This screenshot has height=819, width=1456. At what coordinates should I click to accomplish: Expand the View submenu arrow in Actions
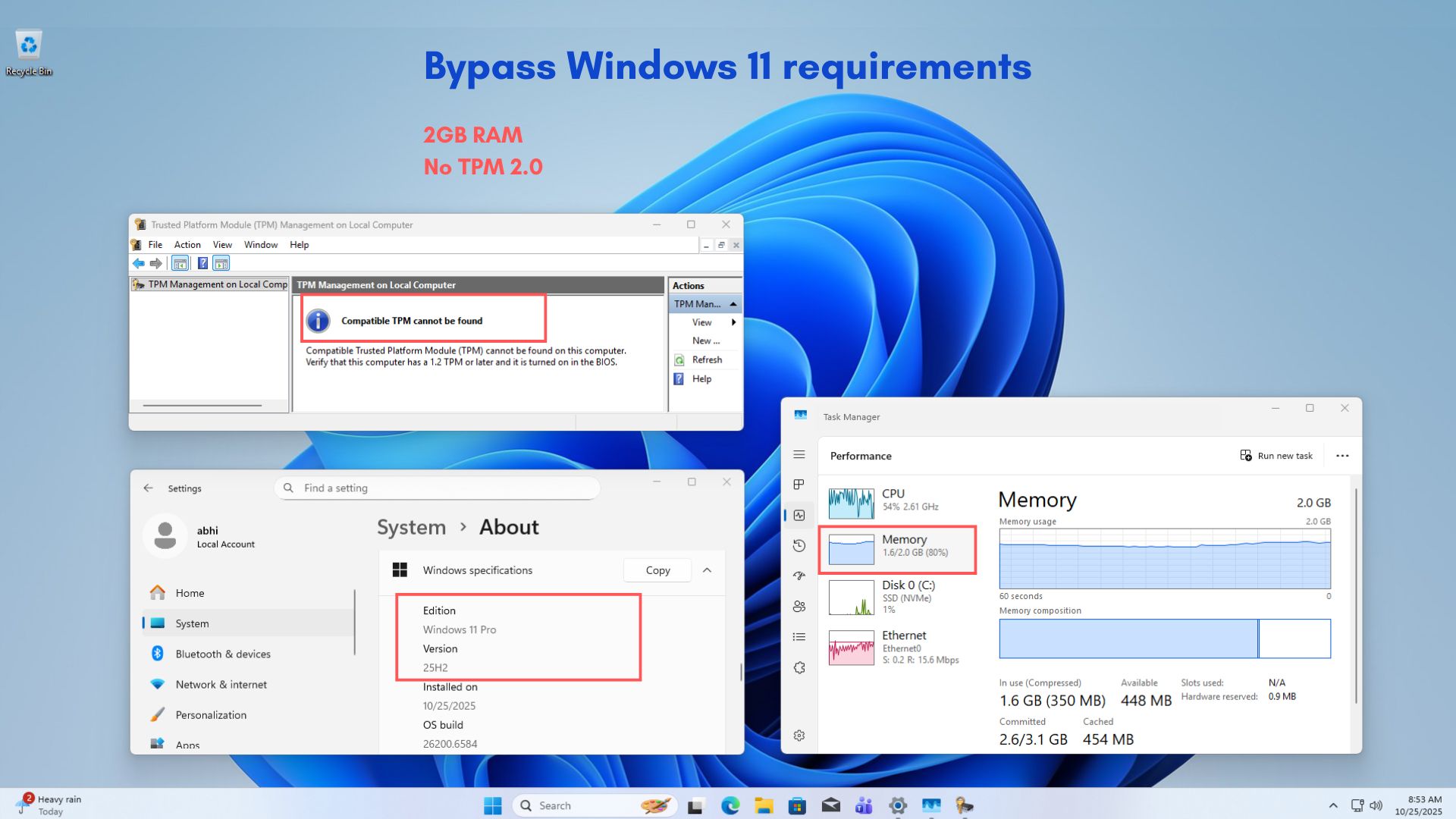(733, 322)
